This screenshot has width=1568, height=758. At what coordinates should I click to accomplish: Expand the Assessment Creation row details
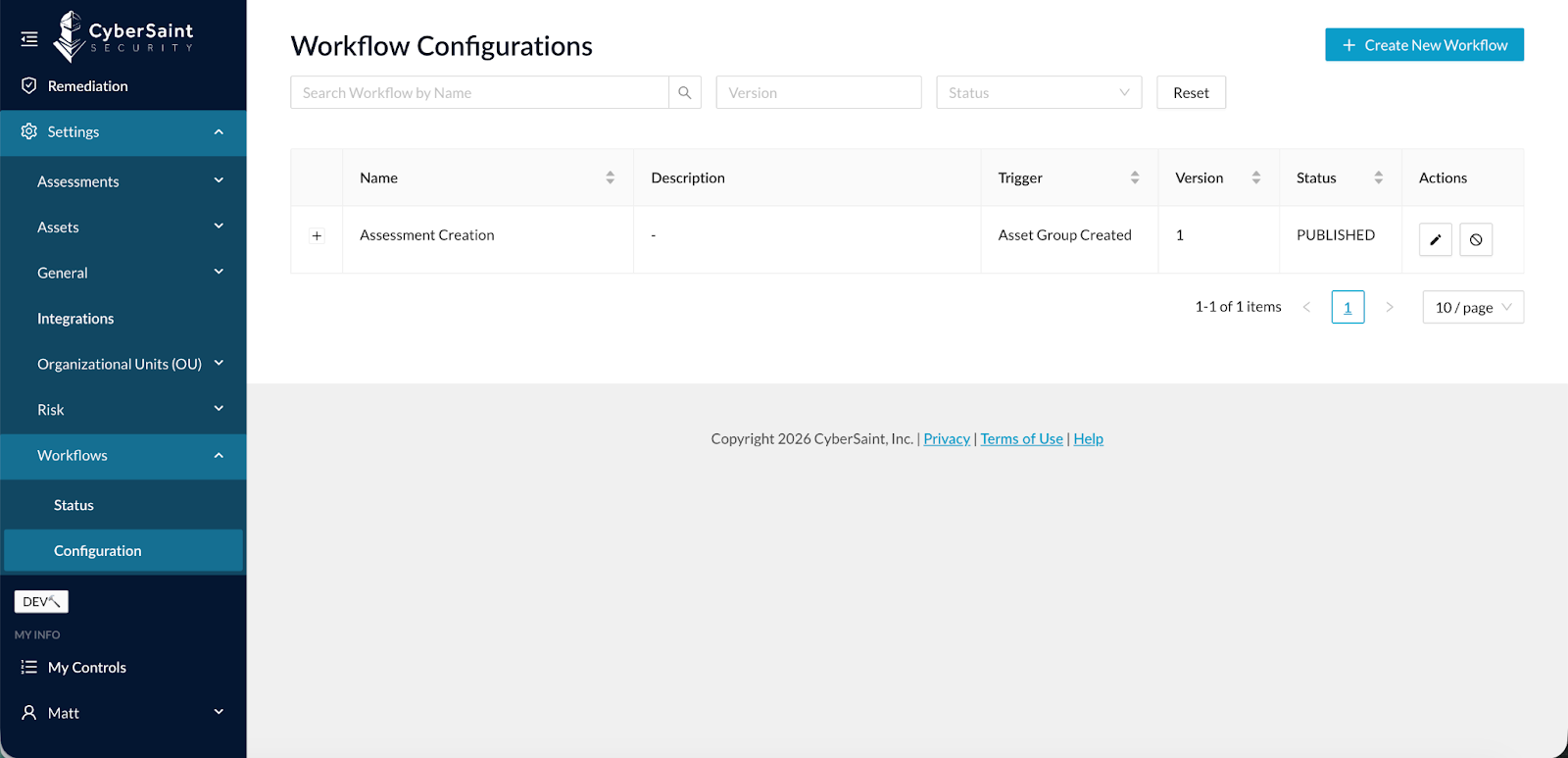click(317, 235)
